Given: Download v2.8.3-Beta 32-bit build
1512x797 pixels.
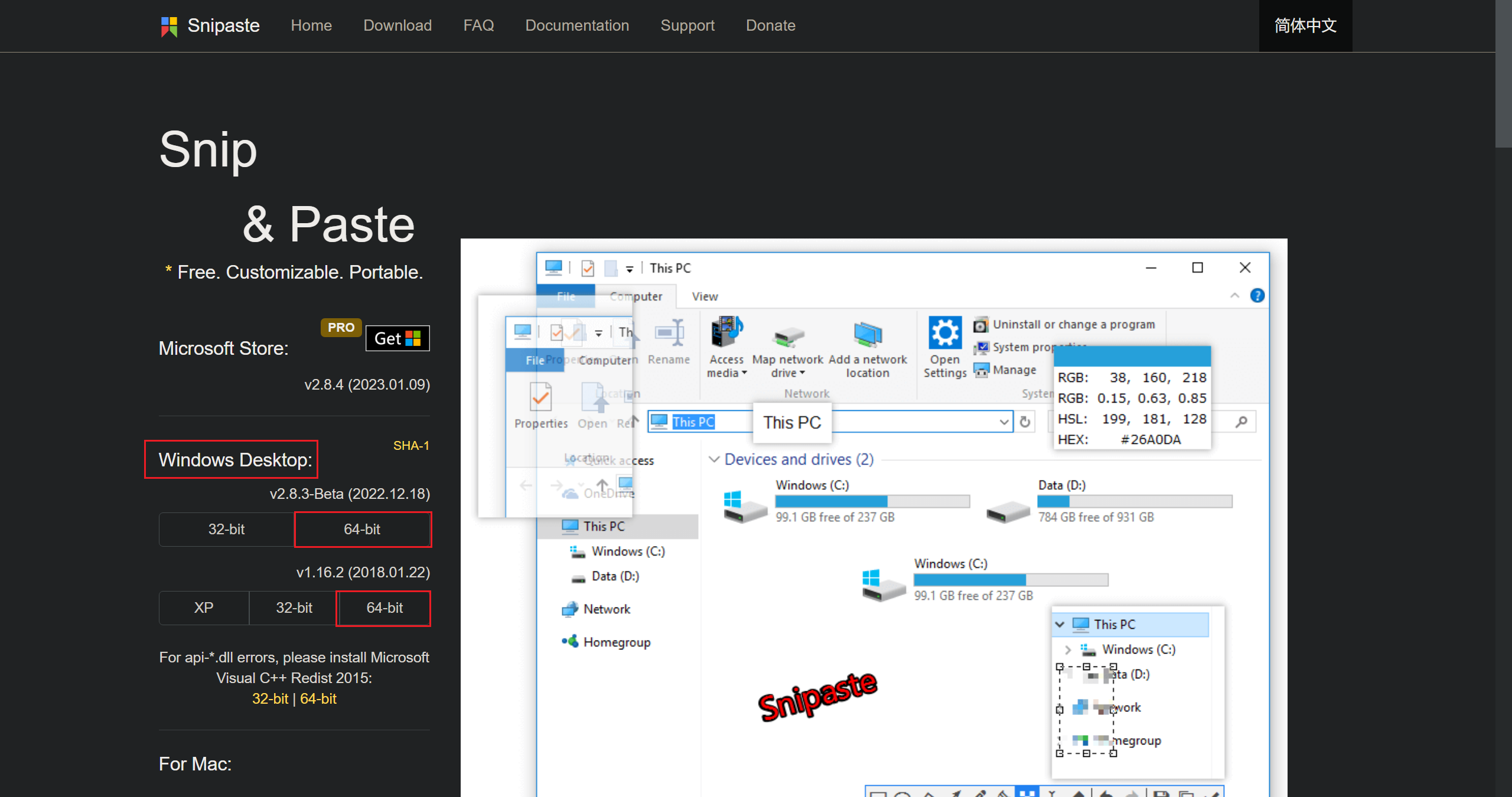Looking at the screenshot, I should pos(226,529).
